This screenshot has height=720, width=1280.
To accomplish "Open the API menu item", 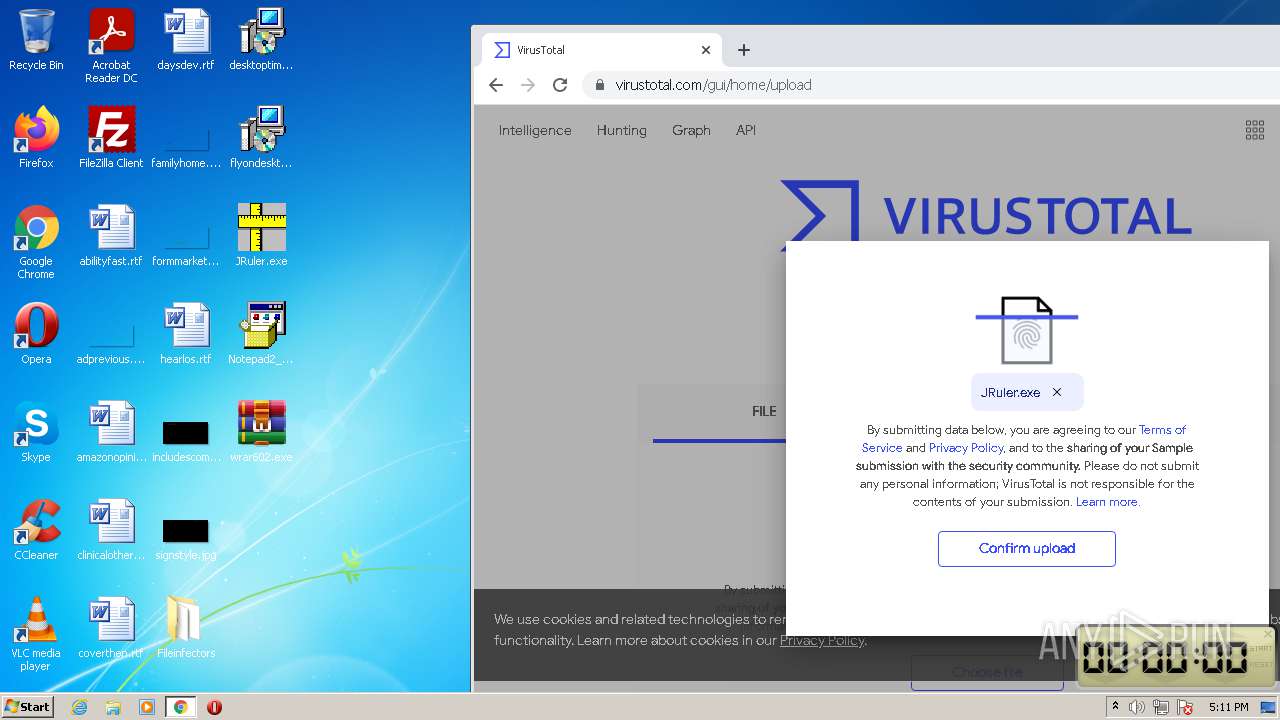I will point(746,130).
